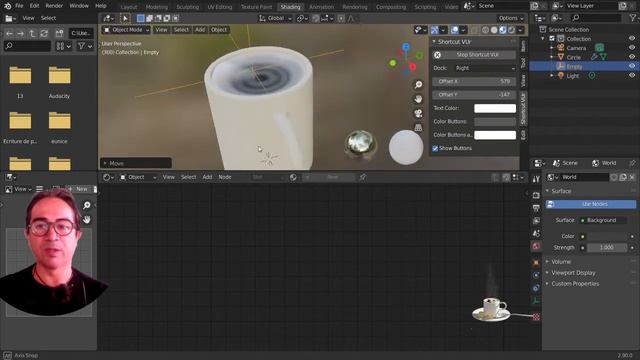Select material preview shading mode
640x360 pixels.
pyautogui.click(x=503, y=30)
